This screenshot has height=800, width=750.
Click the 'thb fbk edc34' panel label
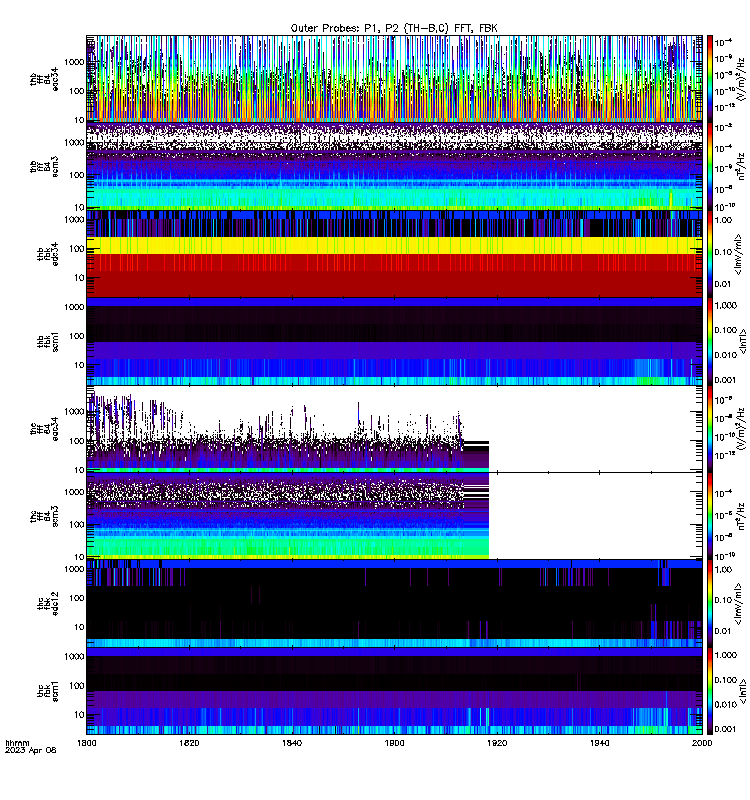pyautogui.click(x=47, y=254)
